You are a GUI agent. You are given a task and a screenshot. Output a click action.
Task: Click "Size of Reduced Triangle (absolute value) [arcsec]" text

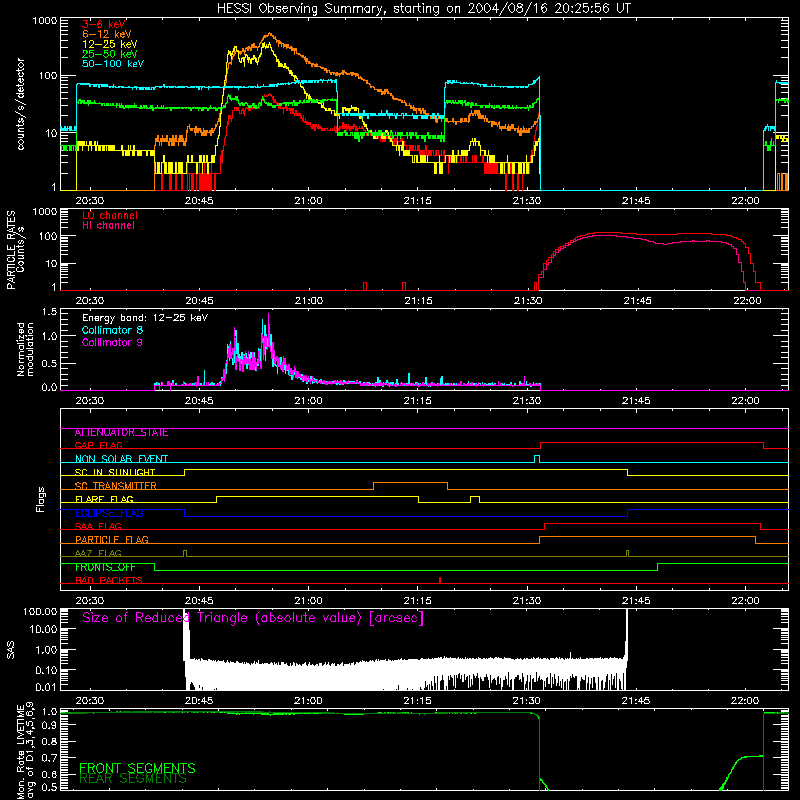253,618
